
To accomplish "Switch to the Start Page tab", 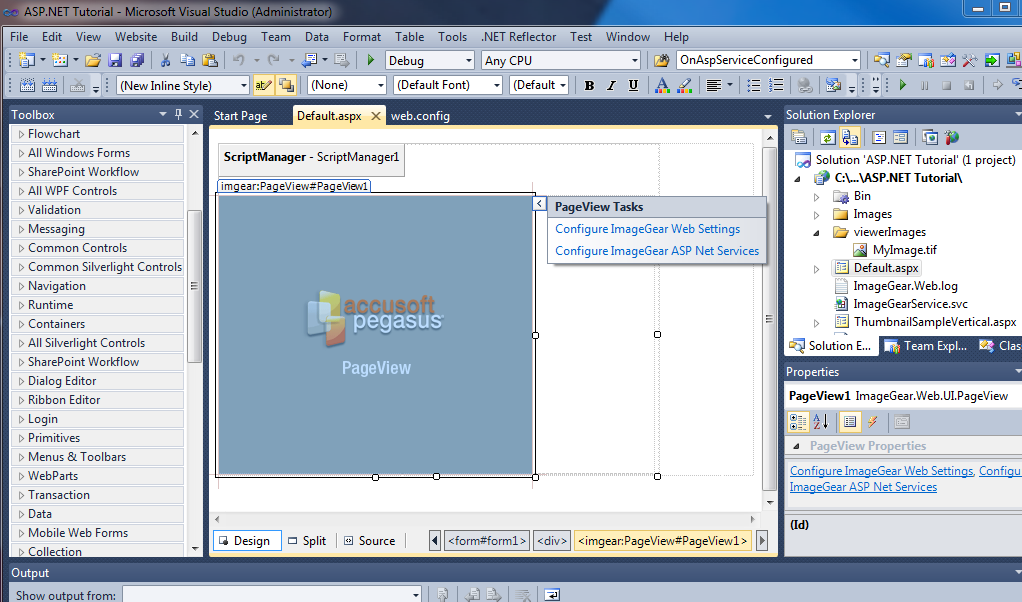I will coord(241,116).
